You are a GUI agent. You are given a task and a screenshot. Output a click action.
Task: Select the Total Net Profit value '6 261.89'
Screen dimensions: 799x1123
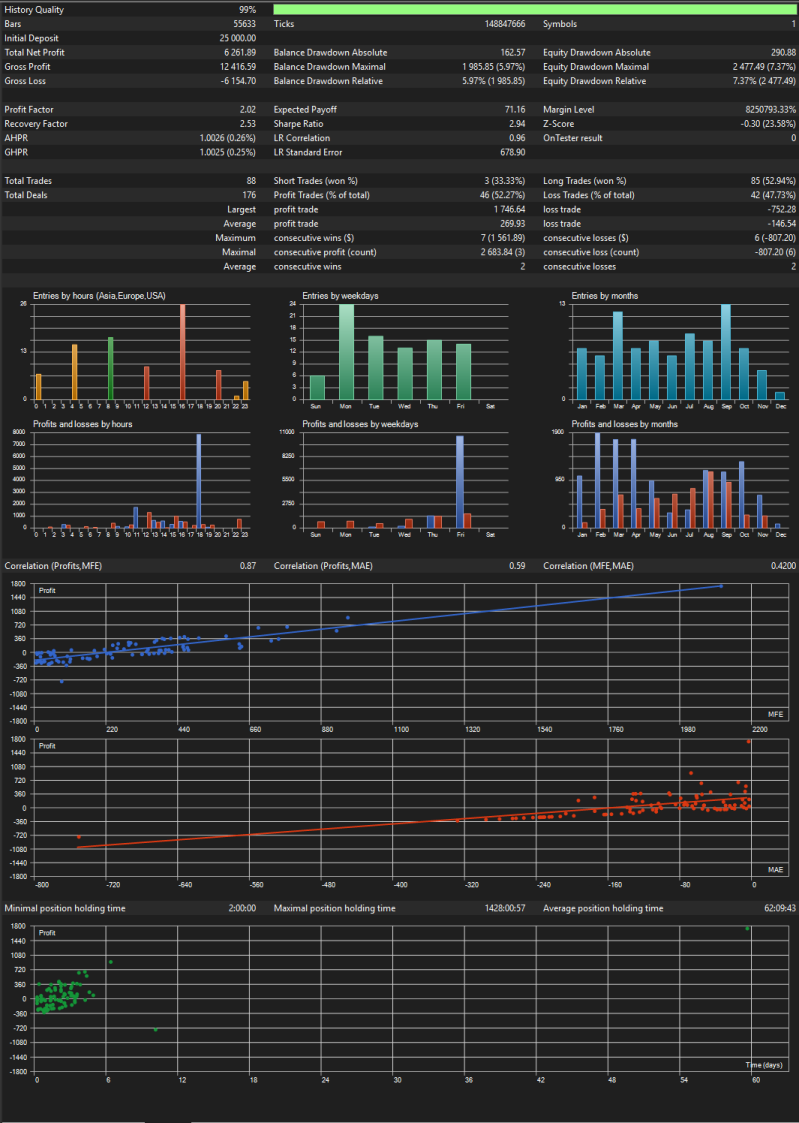[240, 53]
